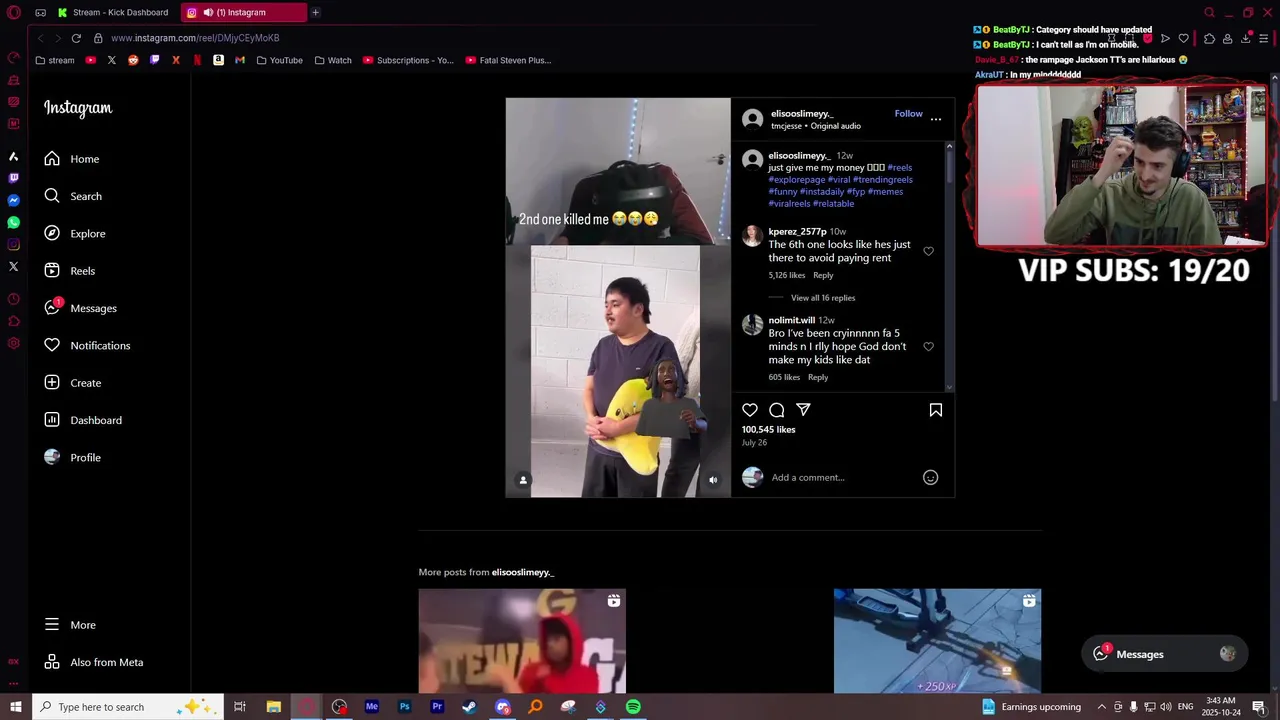
Task: Save the reel with bookmark icon
Action: (936, 410)
